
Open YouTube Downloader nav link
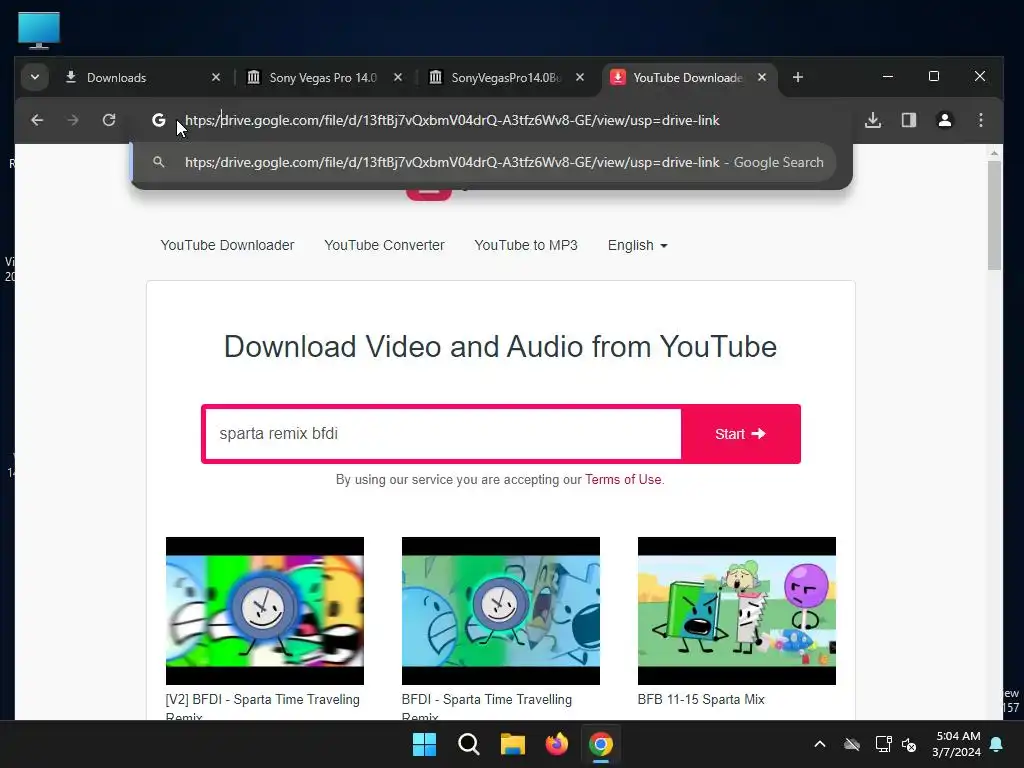[x=227, y=246]
